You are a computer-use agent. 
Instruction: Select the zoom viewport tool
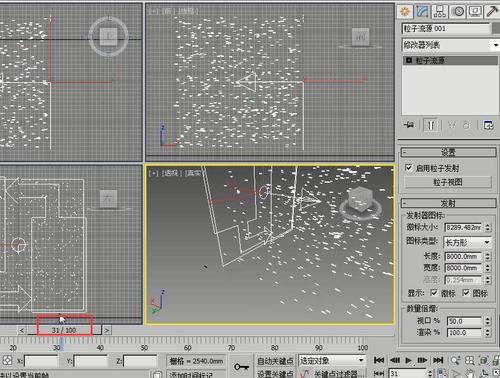pyautogui.click(x=455, y=360)
